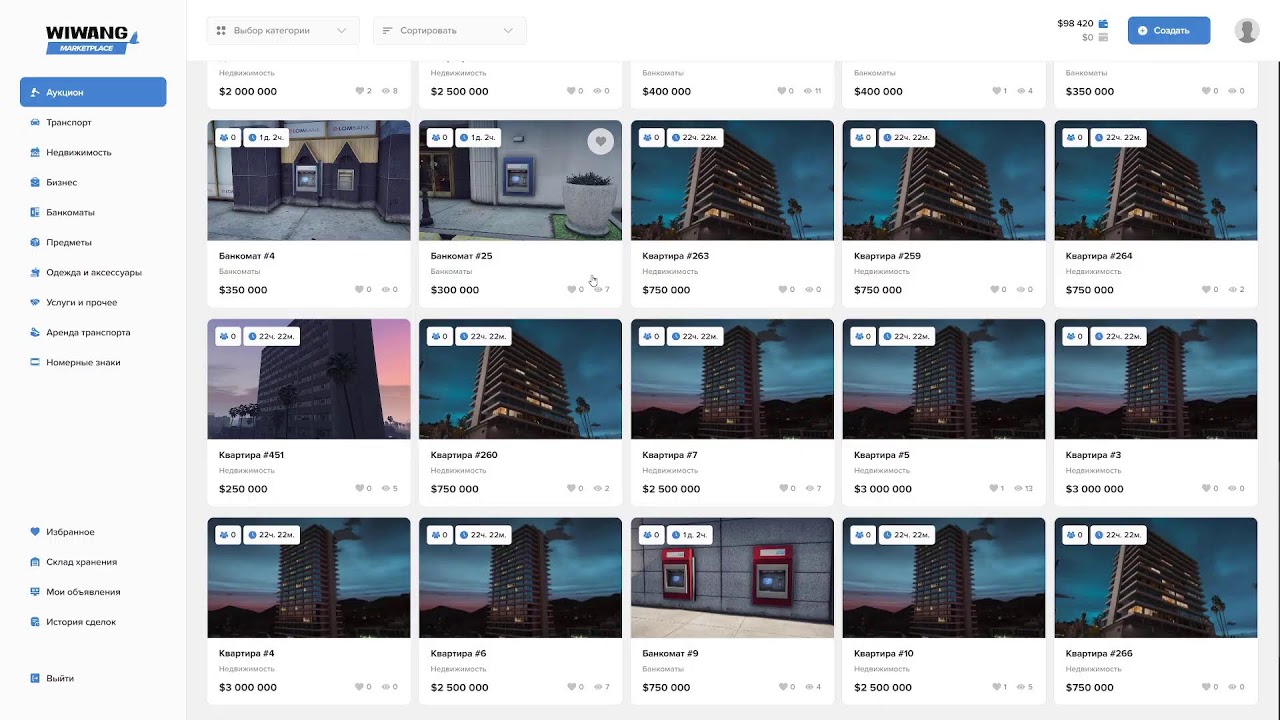Screen dimensions: 1280x720
Task: Toggle favorite heart on Банкомат #25 image
Action: (x=600, y=142)
